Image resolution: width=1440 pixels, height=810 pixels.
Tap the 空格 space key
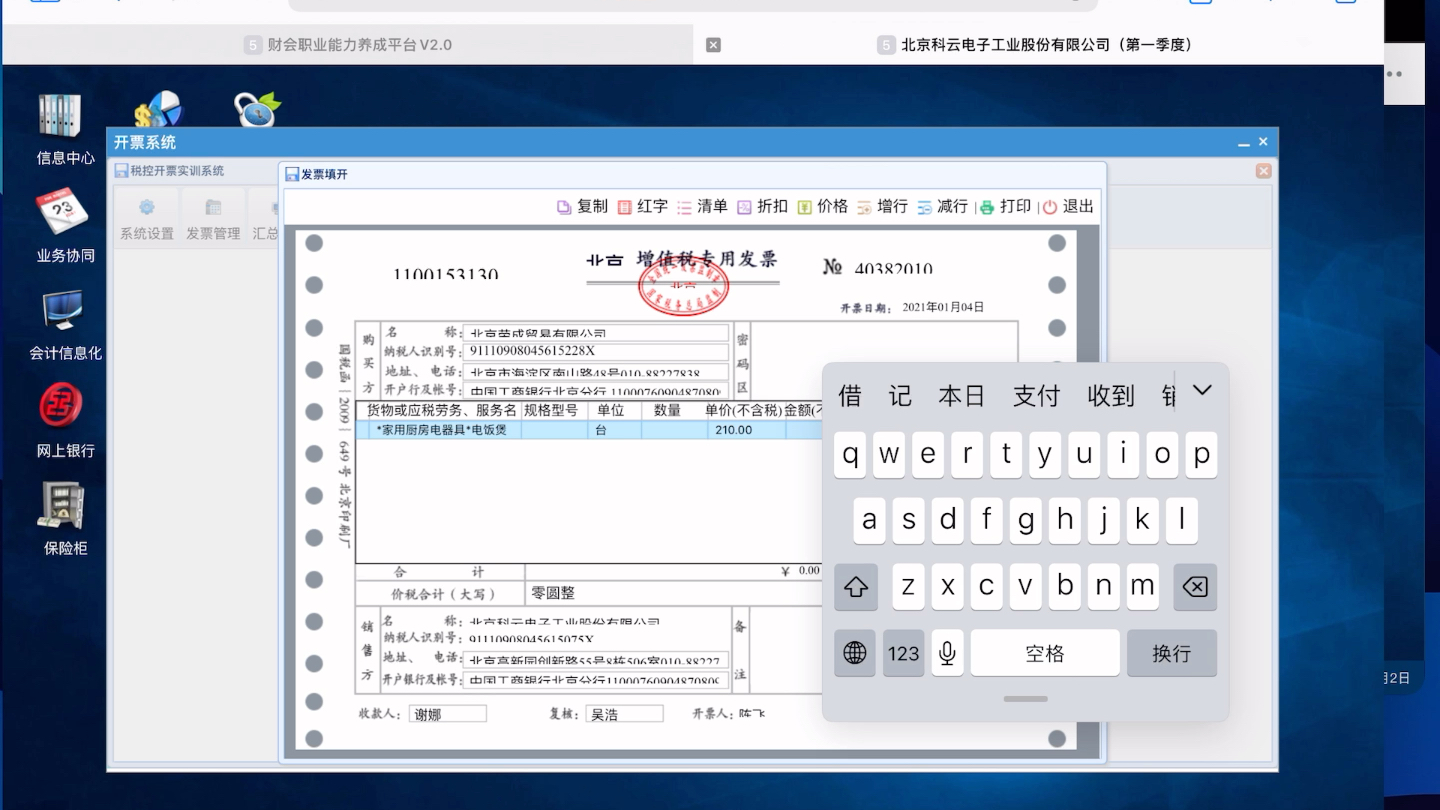click(x=1045, y=653)
